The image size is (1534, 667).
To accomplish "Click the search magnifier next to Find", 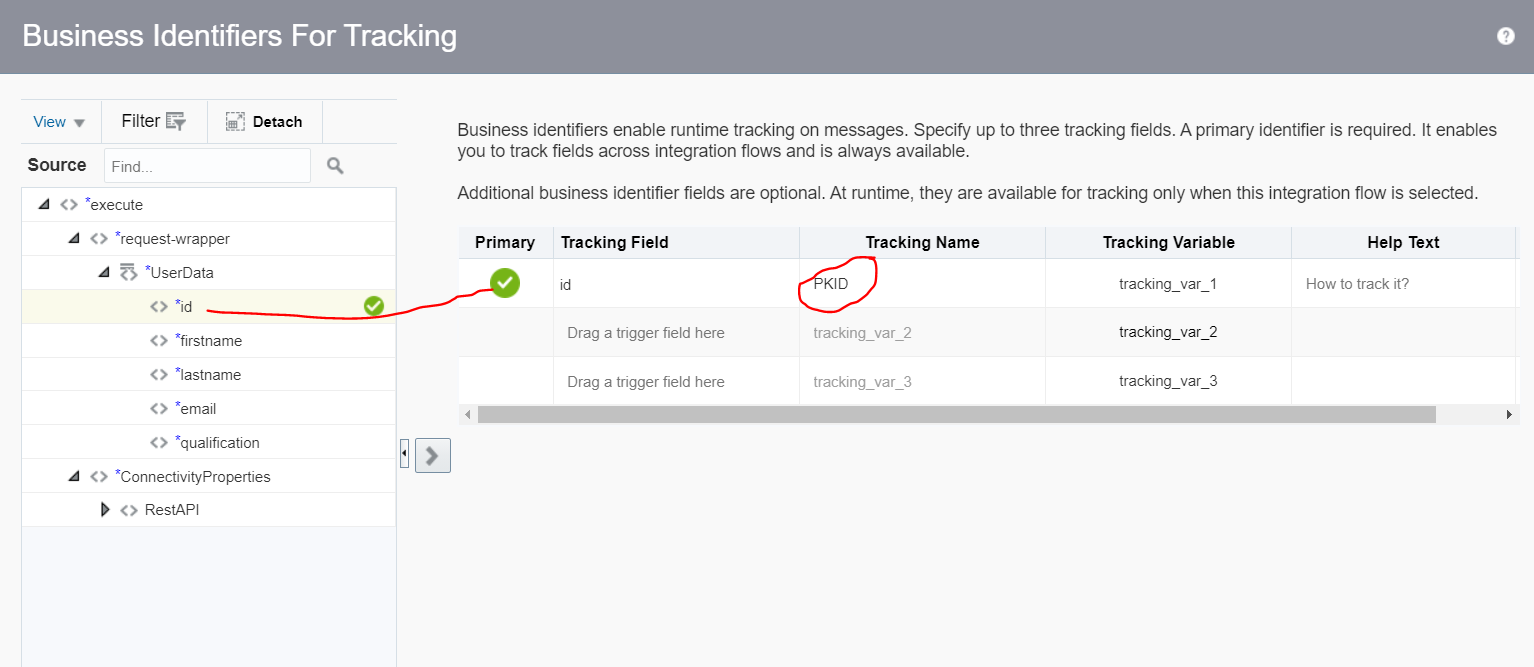I will click(334, 165).
